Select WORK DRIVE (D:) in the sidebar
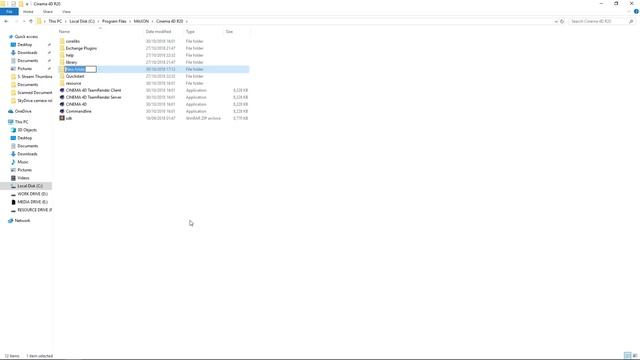Image resolution: width=640 pixels, height=360 pixels. pos(32,194)
